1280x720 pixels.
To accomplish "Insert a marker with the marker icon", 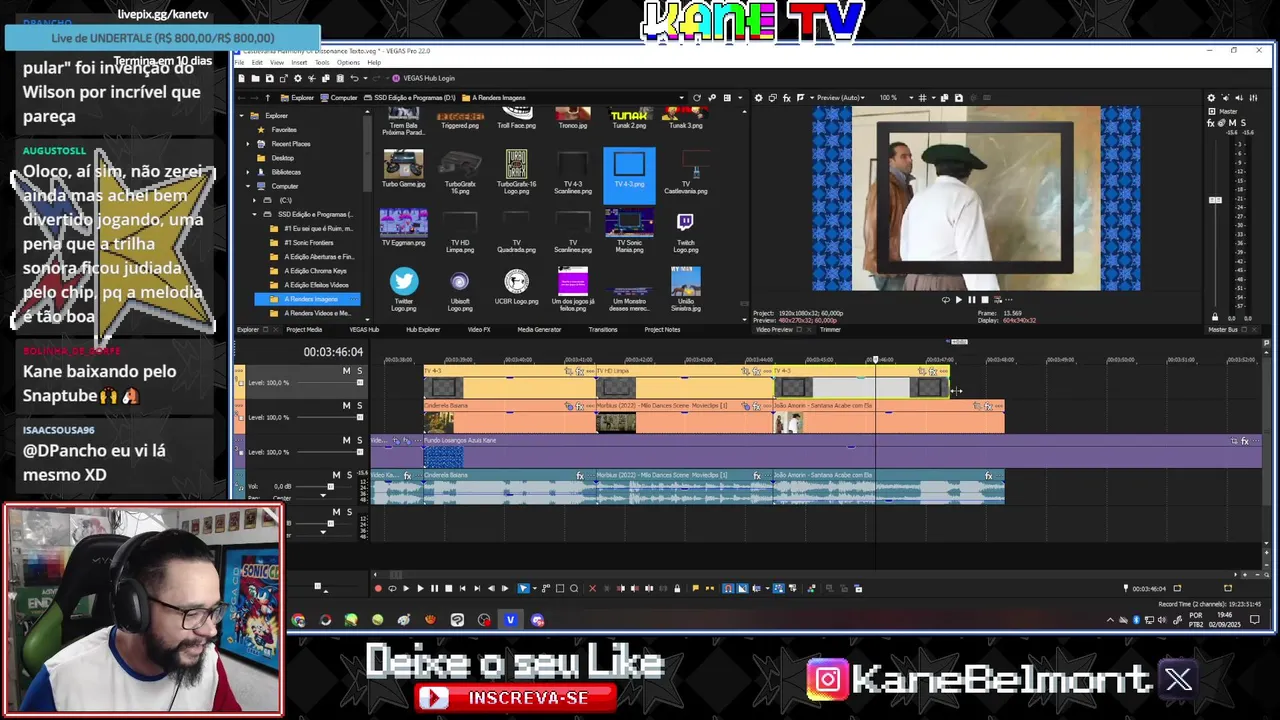I will 695,588.
